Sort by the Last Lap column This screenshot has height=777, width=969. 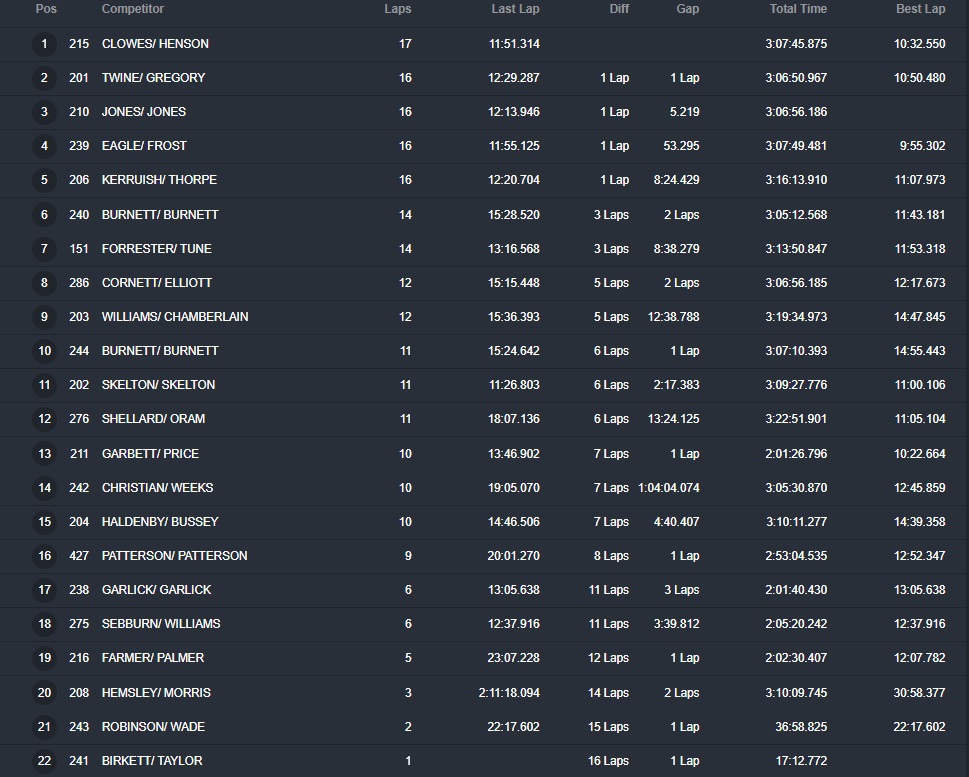pyautogui.click(x=515, y=9)
